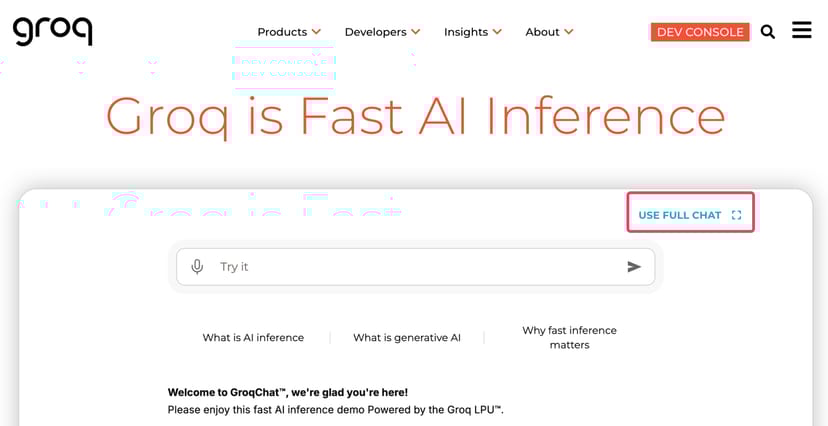Choose the "What is generative AI" prompt
Screen dimensions: 828x426
click(407, 338)
